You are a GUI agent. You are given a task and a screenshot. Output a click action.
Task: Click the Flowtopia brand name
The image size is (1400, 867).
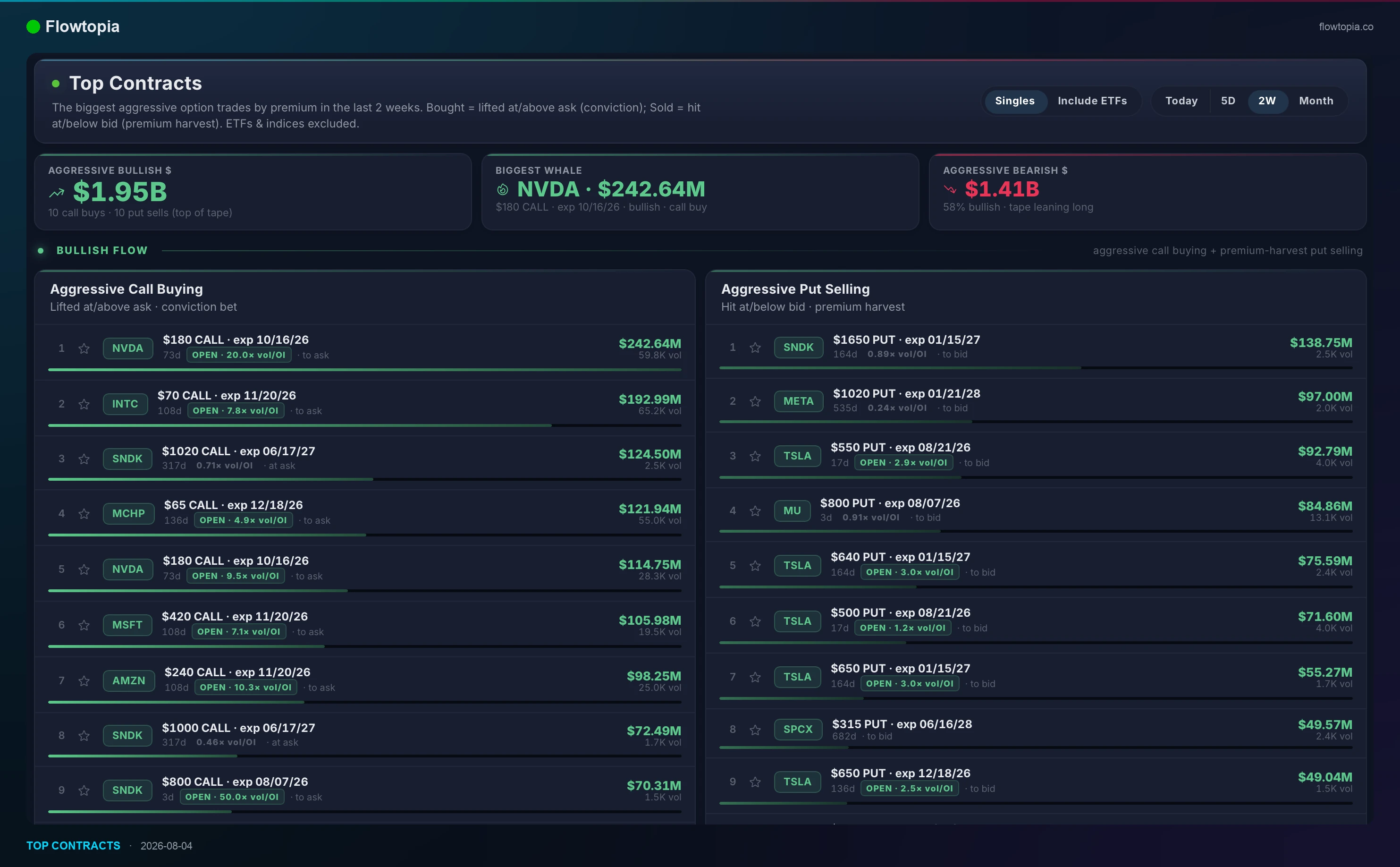point(83,26)
